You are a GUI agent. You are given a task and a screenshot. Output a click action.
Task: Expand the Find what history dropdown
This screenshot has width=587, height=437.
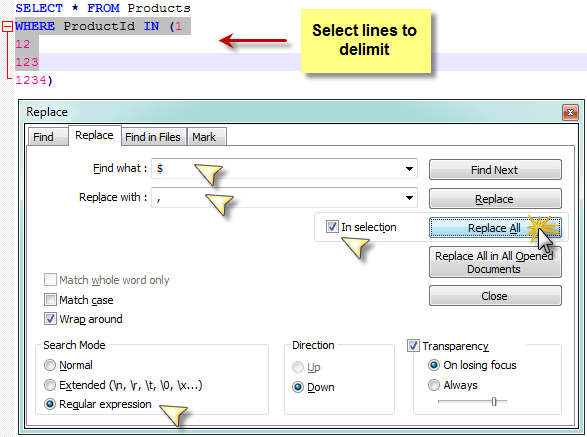click(x=409, y=169)
